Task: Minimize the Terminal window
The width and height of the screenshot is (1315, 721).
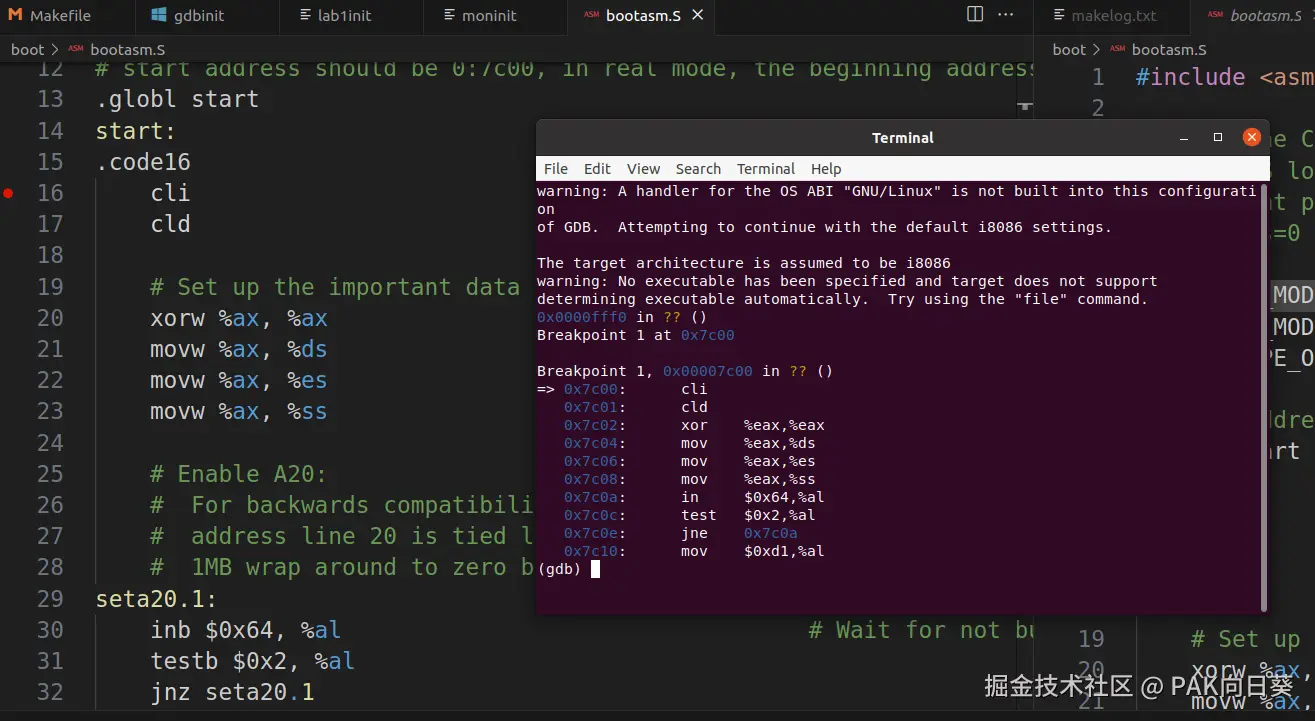Action: click(1185, 138)
